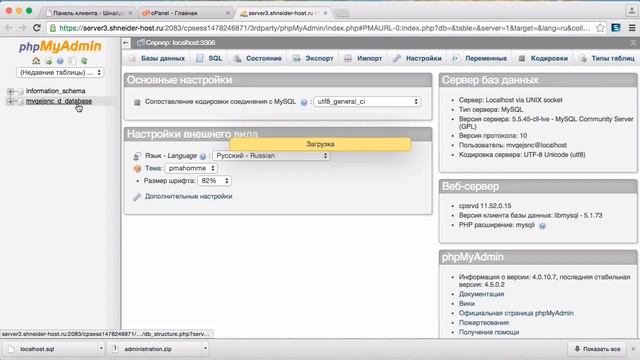Image resolution: width=640 pixels, height=360 pixels.
Task: Open Экспорт tab
Action: (x=313, y=58)
